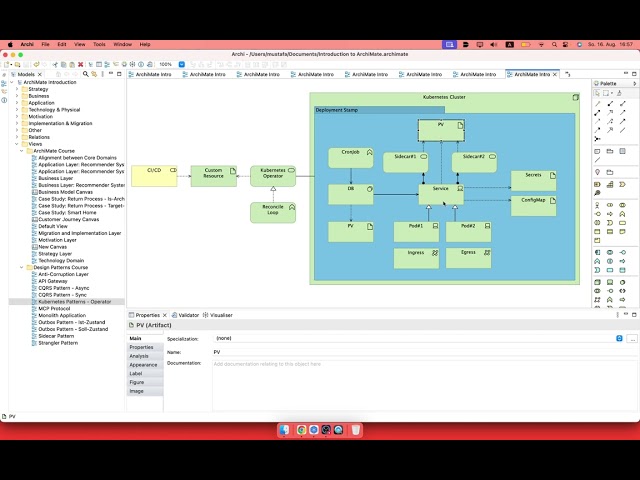Pick the Business Actor stick-figure in Palette
Image resolution: width=640 pixels, height=480 pixels.
[598, 205]
